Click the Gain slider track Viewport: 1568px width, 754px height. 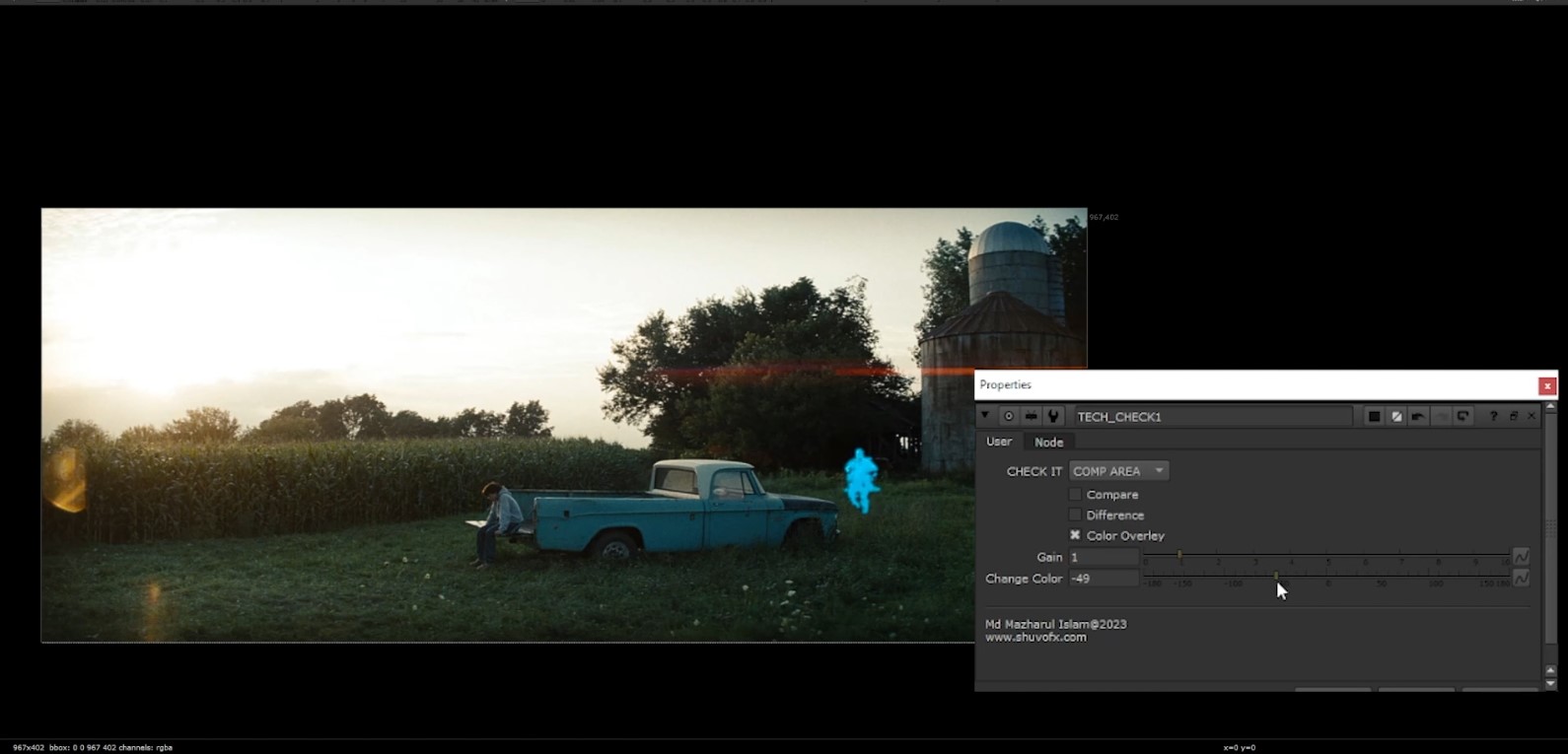(1326, 558)
